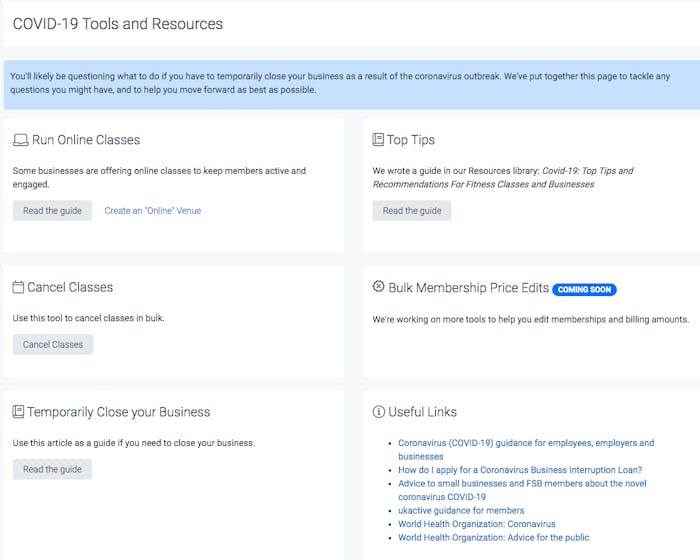The height and width of the screenshot is (560, 700).
Task: Click the Create an "Online" Venue link
Action: click(153, 211)
